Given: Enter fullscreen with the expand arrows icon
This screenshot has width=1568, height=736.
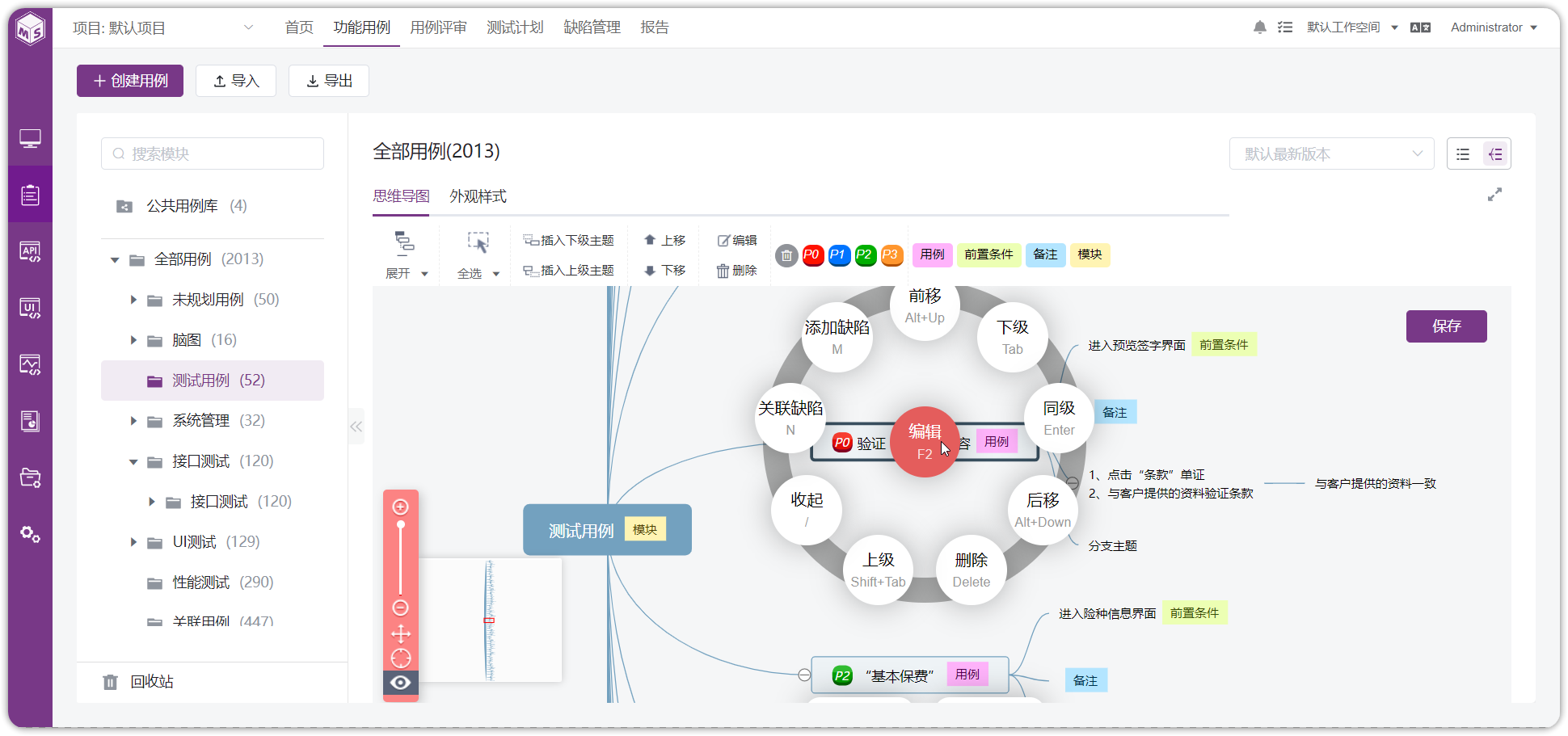Looking at the screenshot, I should coord(1494,195).
